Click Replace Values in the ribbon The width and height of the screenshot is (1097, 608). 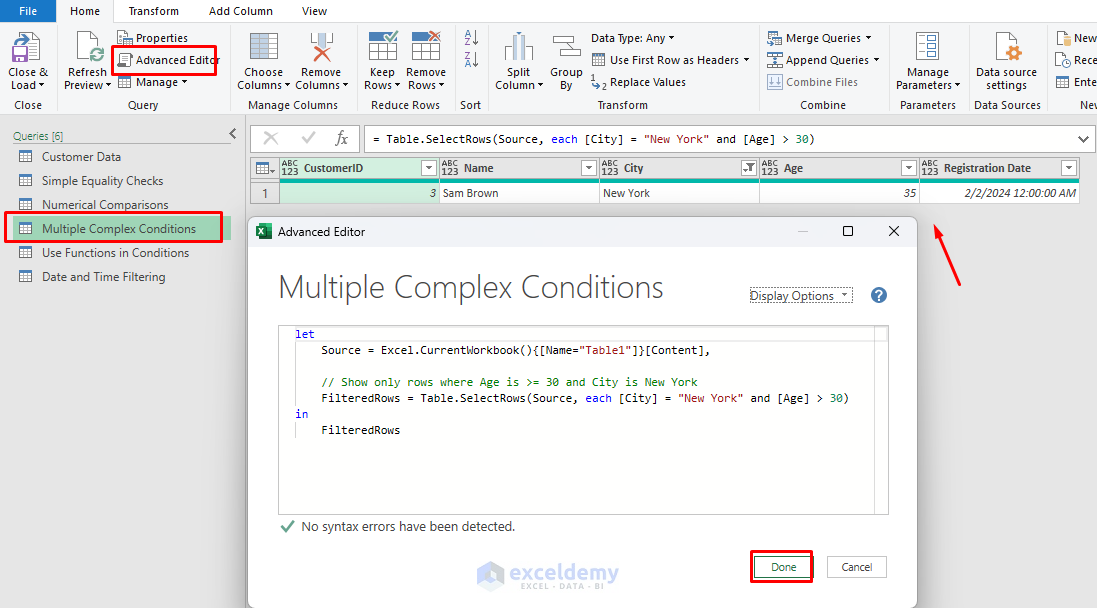[x=638, y=83]
